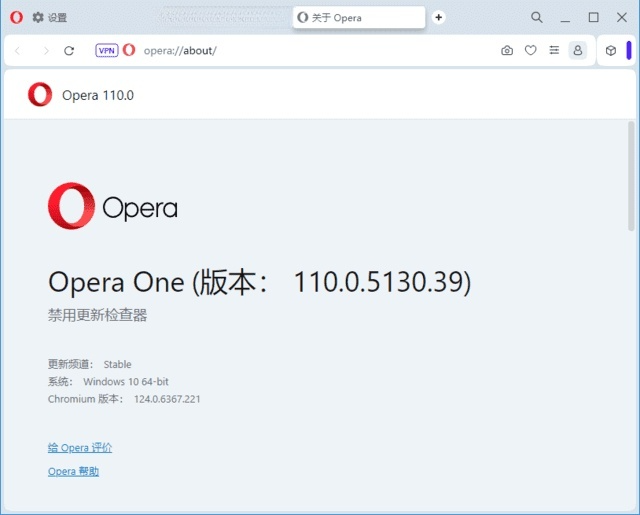Click the purple sidebar bar icon
Viewport: 640px width, 515px height.
pyautogui.click(x=629, y=50)
